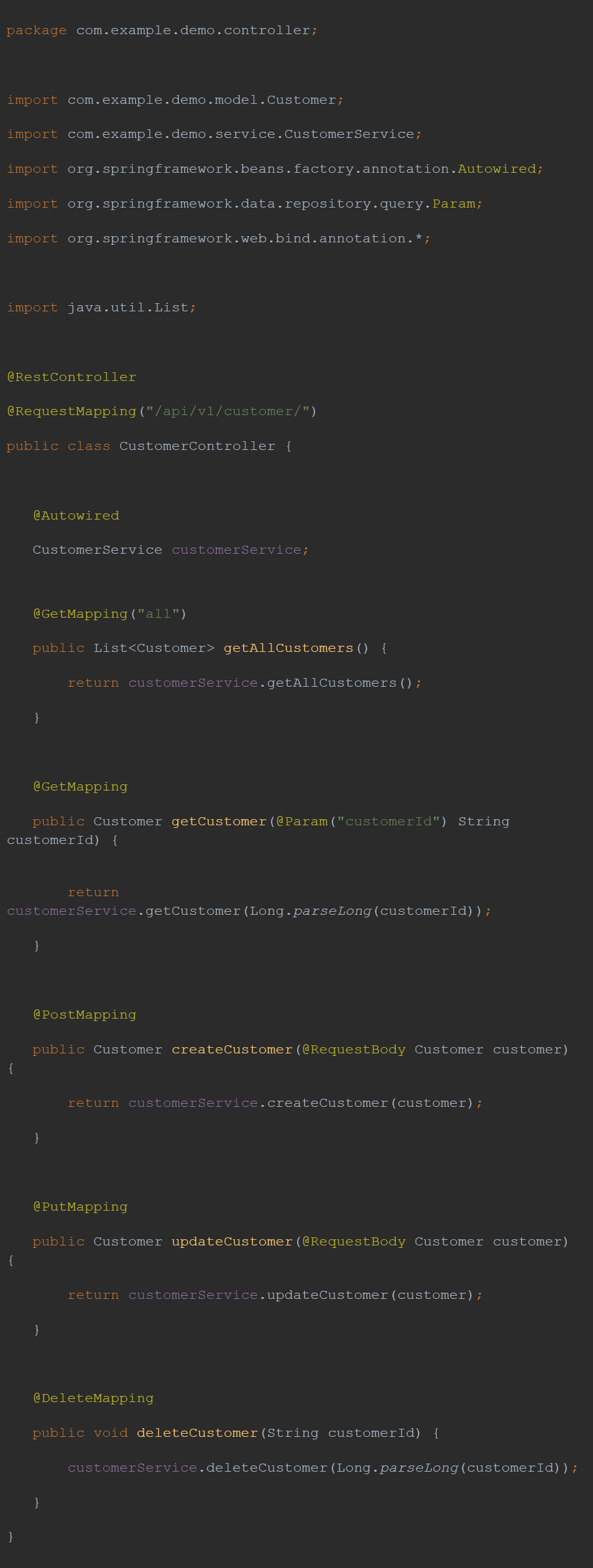Click the updateCustomer method declaration name

[232, 1242]
